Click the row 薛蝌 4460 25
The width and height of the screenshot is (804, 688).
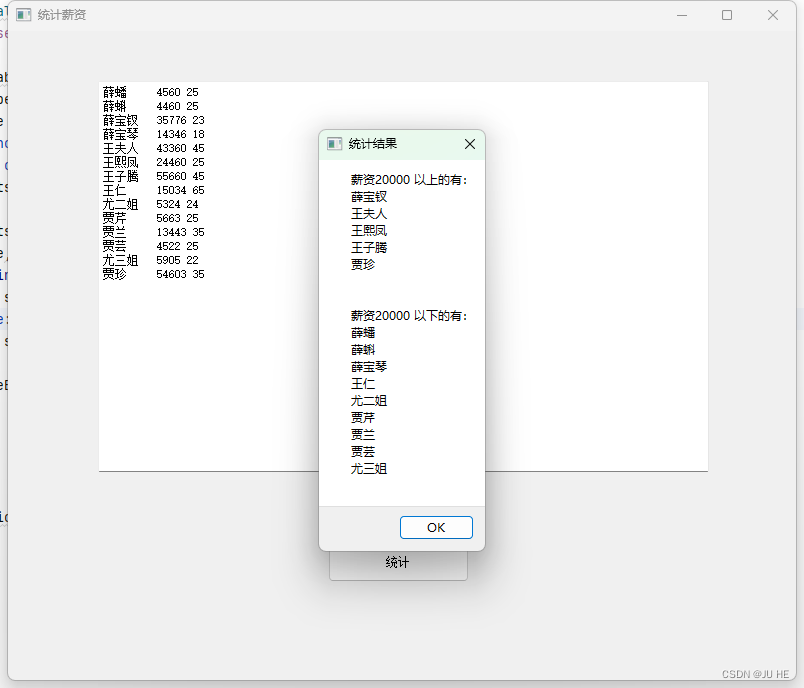click(150, 106)
